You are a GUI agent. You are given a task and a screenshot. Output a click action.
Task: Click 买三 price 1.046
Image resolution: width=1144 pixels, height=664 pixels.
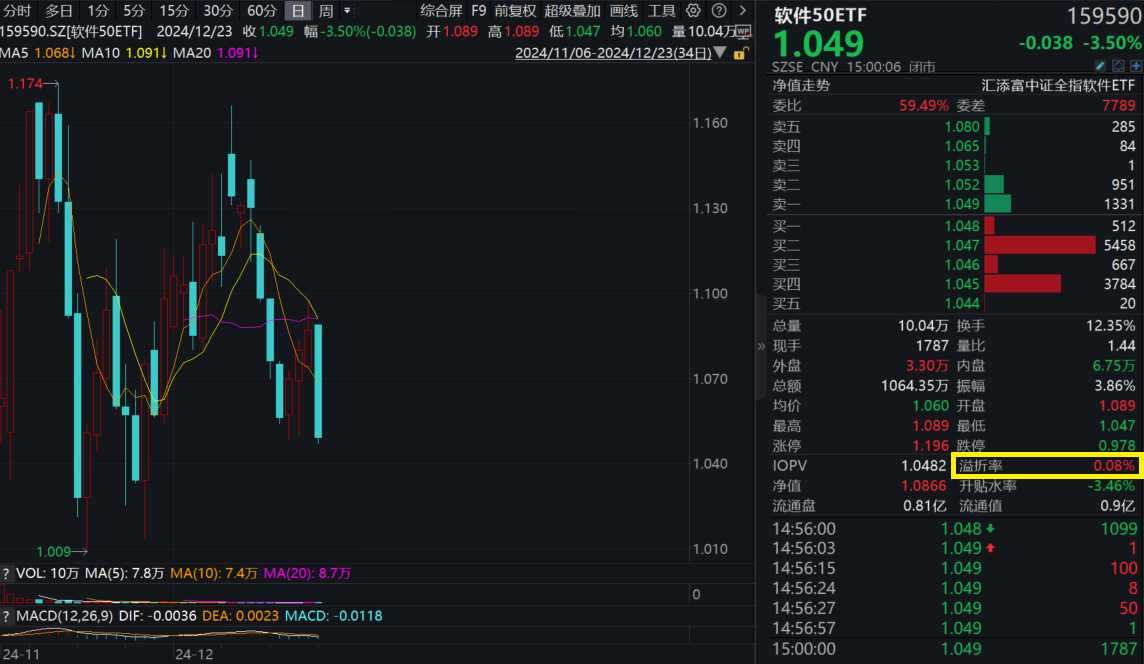(x=962, y=265)
